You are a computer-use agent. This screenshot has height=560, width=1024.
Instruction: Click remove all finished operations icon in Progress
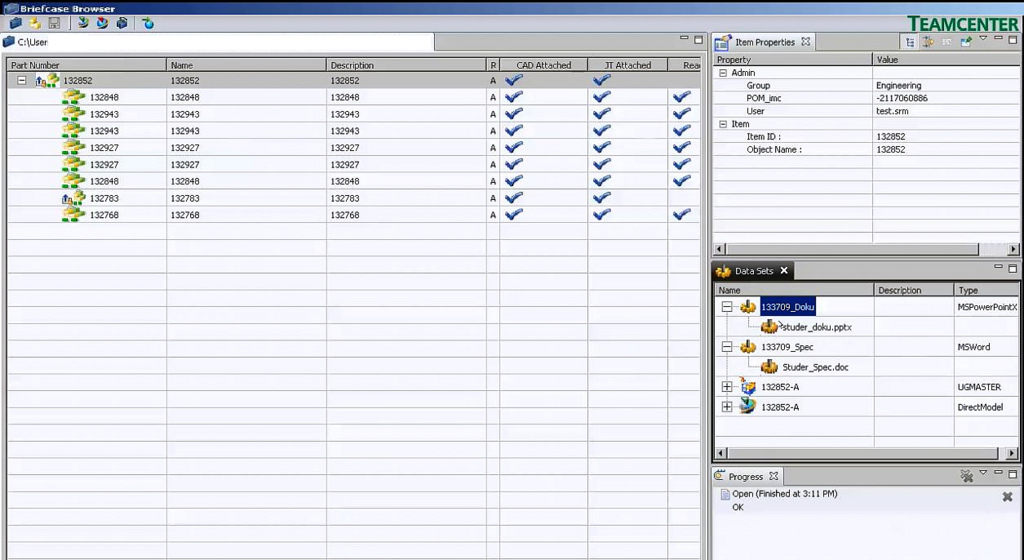(x=967, y=476)
